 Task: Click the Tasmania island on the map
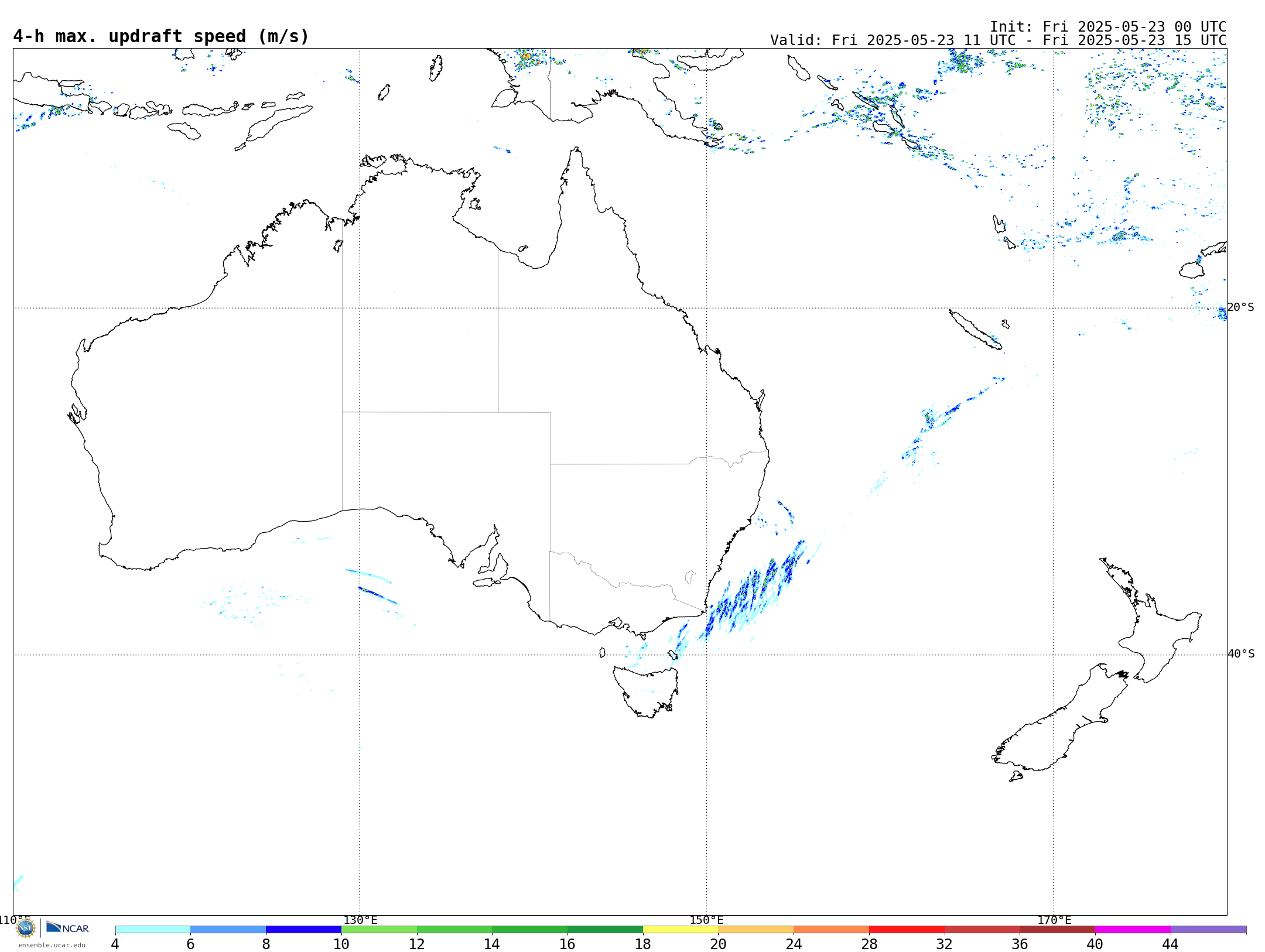tap(647, 691)
